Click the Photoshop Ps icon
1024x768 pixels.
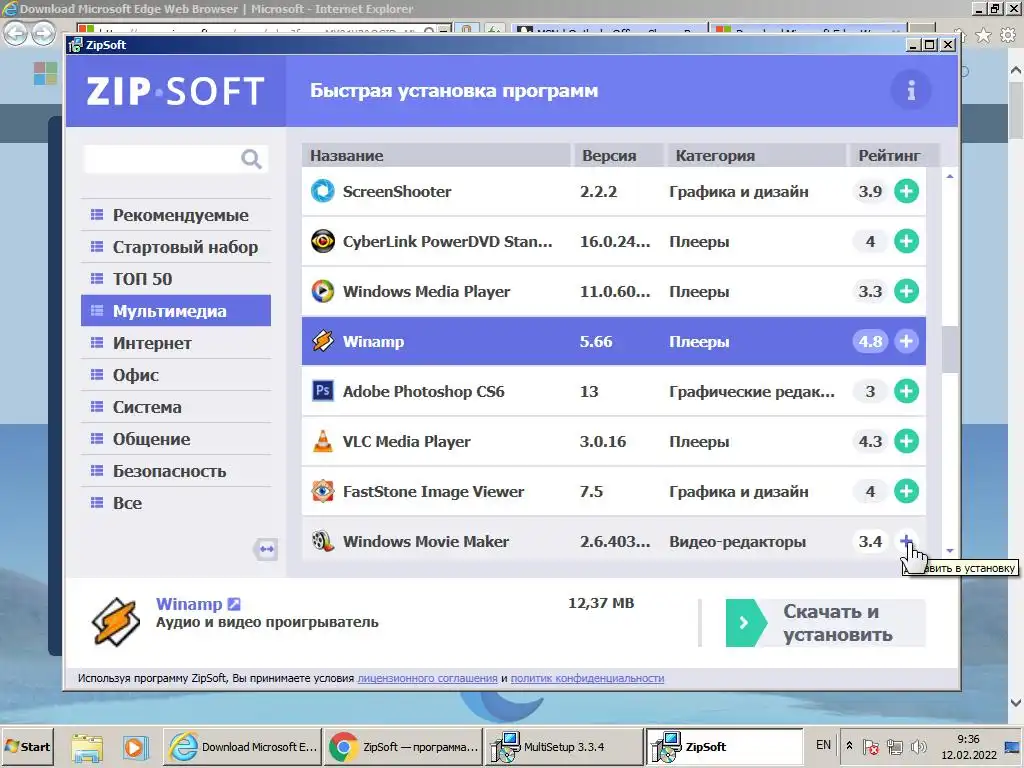tap(323, 391)
